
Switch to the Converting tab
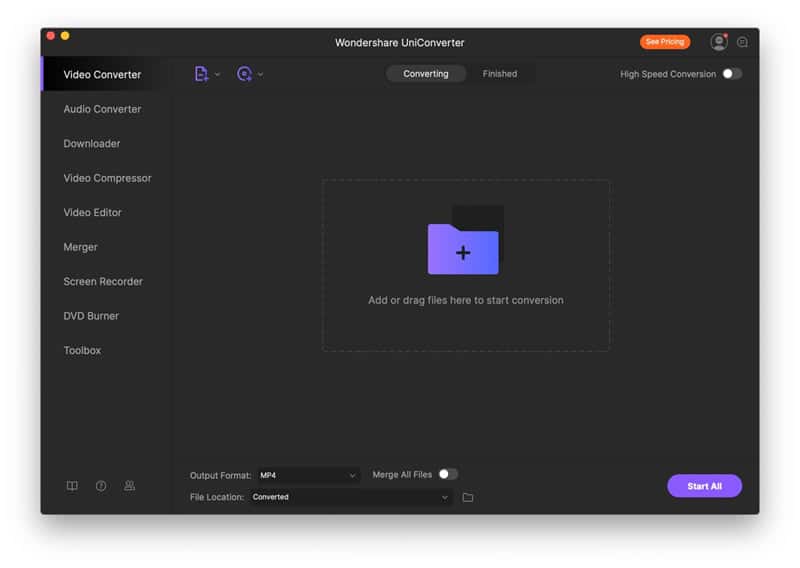(426, 74)
